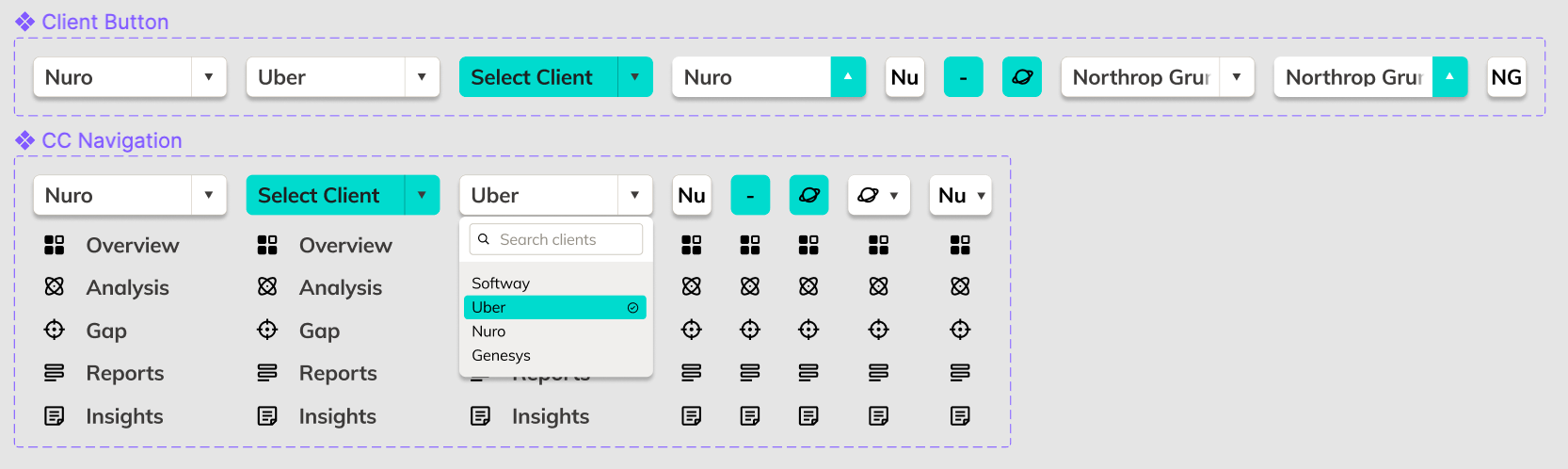Click the arrowless Nu button in CC Navigation

click(692, 195)
